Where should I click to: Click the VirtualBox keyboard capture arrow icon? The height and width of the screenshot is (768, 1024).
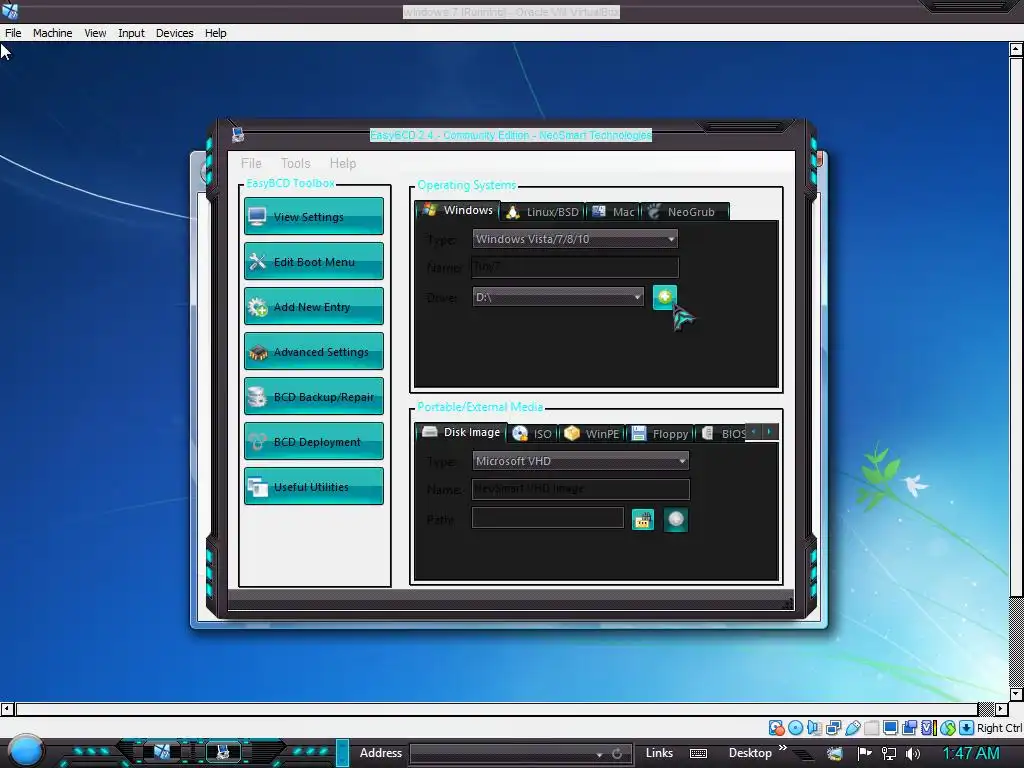[x=967, y=728]
